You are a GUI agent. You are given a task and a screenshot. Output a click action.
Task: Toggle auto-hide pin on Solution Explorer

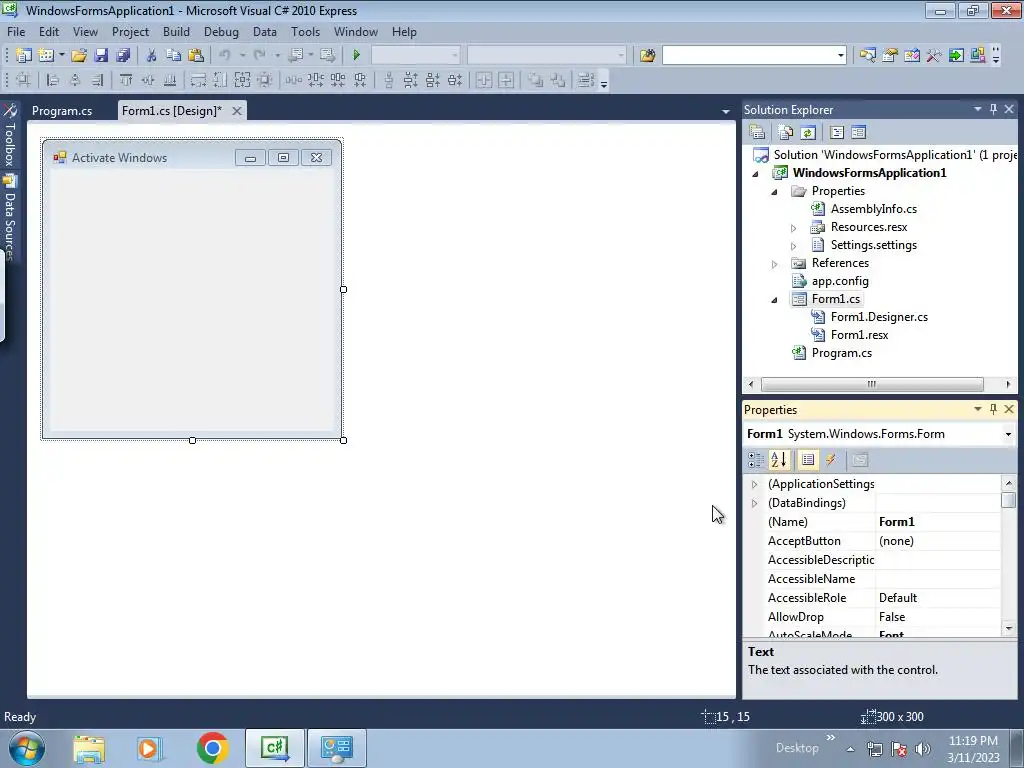pos(993,109)
